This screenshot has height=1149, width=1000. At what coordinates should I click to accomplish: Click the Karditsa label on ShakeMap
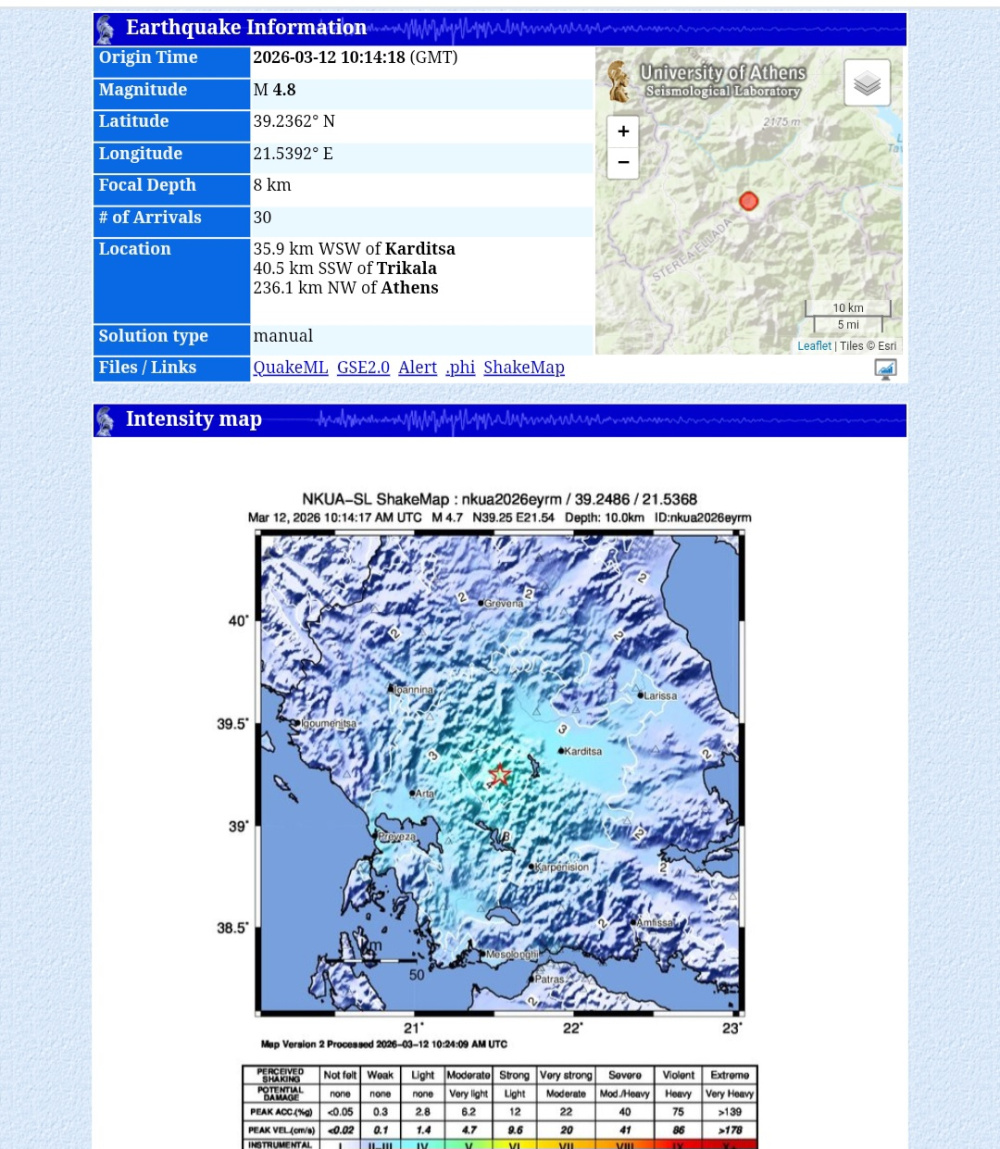point(582,751)
